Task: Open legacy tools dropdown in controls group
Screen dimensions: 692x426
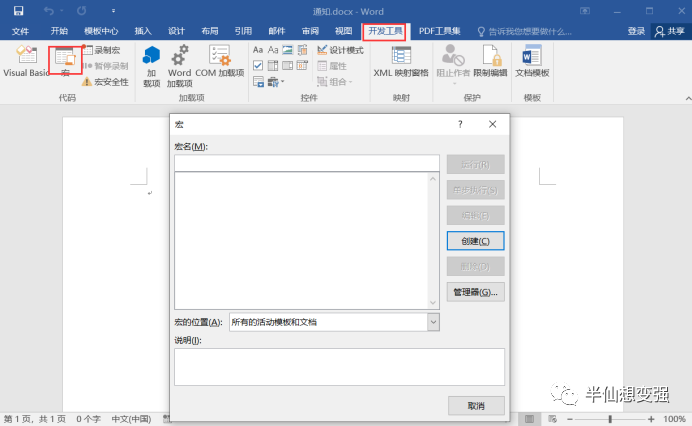Action: (x=276, y=82)
